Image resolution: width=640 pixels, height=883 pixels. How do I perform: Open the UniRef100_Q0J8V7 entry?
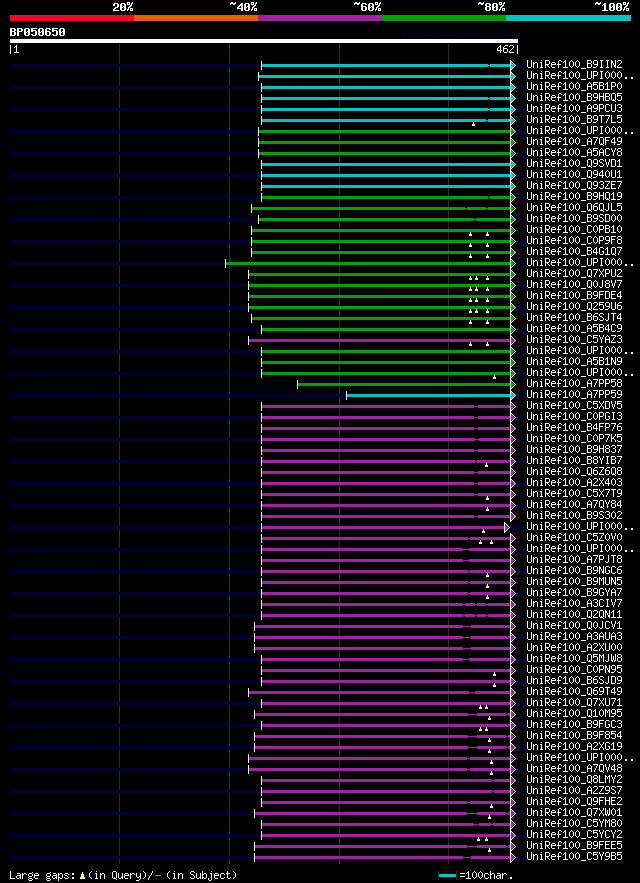tap(574, 284)
